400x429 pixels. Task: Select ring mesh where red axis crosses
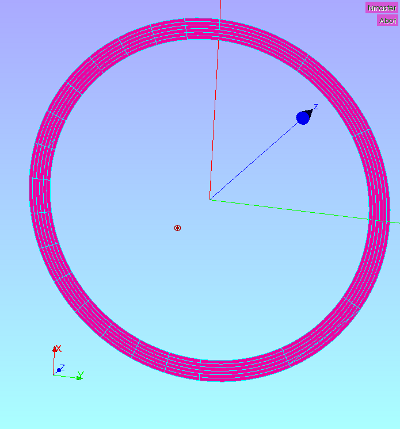tap(219, 30)
